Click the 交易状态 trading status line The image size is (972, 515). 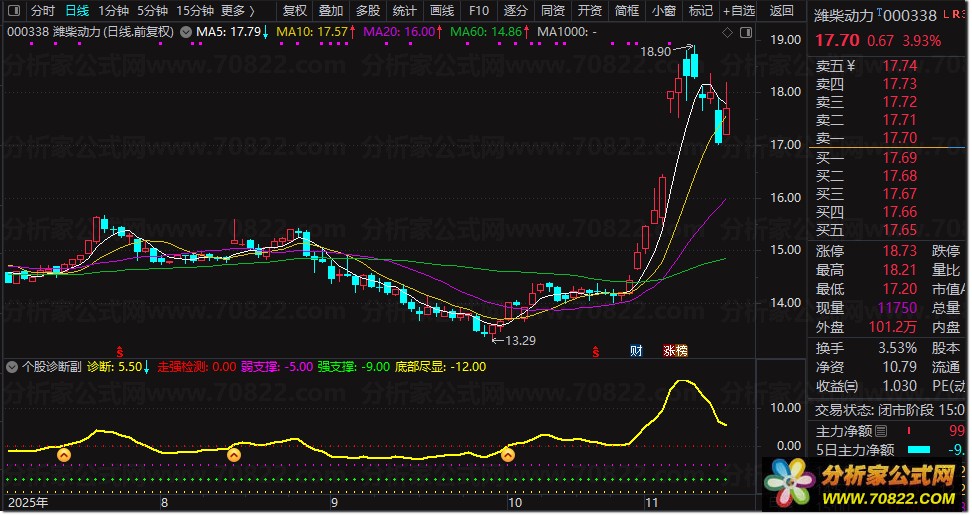[x=890, y=410]
